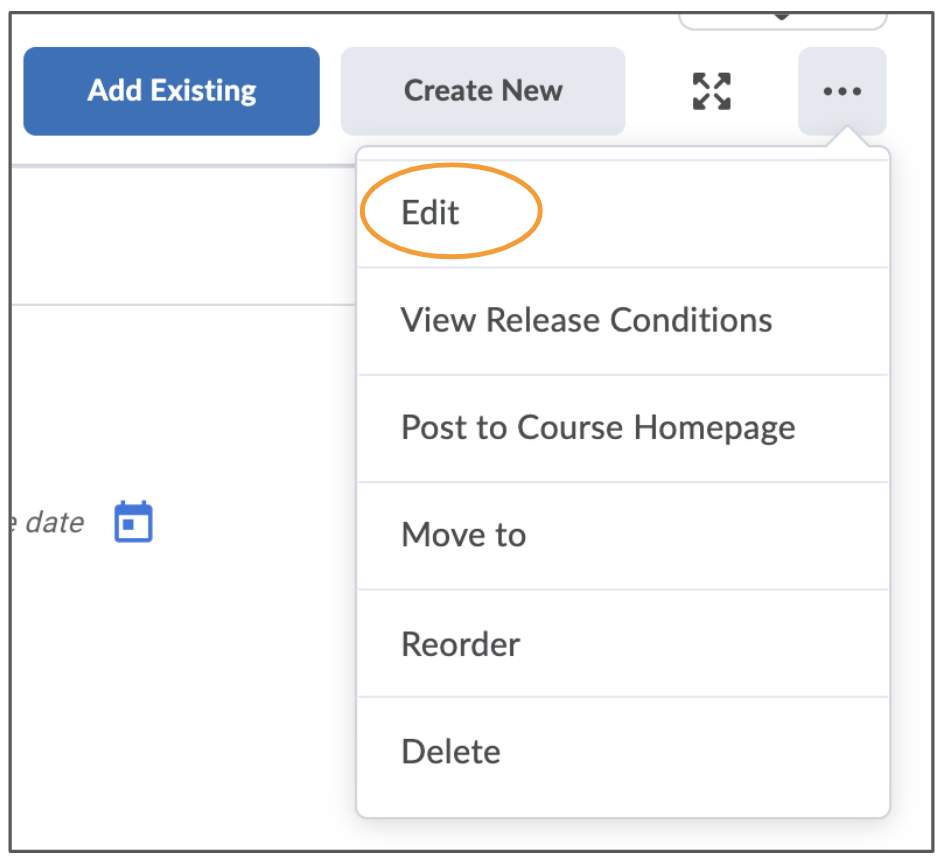Enter fullscreen mode with the four-arrow icon
Screen dimensions: 948x866
711,91
